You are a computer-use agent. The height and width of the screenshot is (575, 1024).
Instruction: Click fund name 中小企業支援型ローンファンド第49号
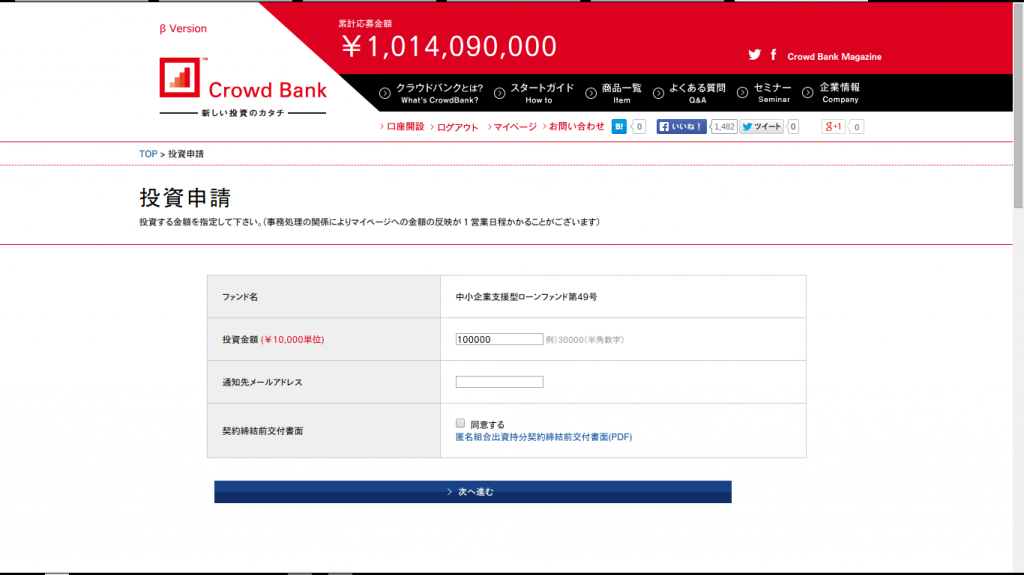pyautogui.click(x=526, y=297)
